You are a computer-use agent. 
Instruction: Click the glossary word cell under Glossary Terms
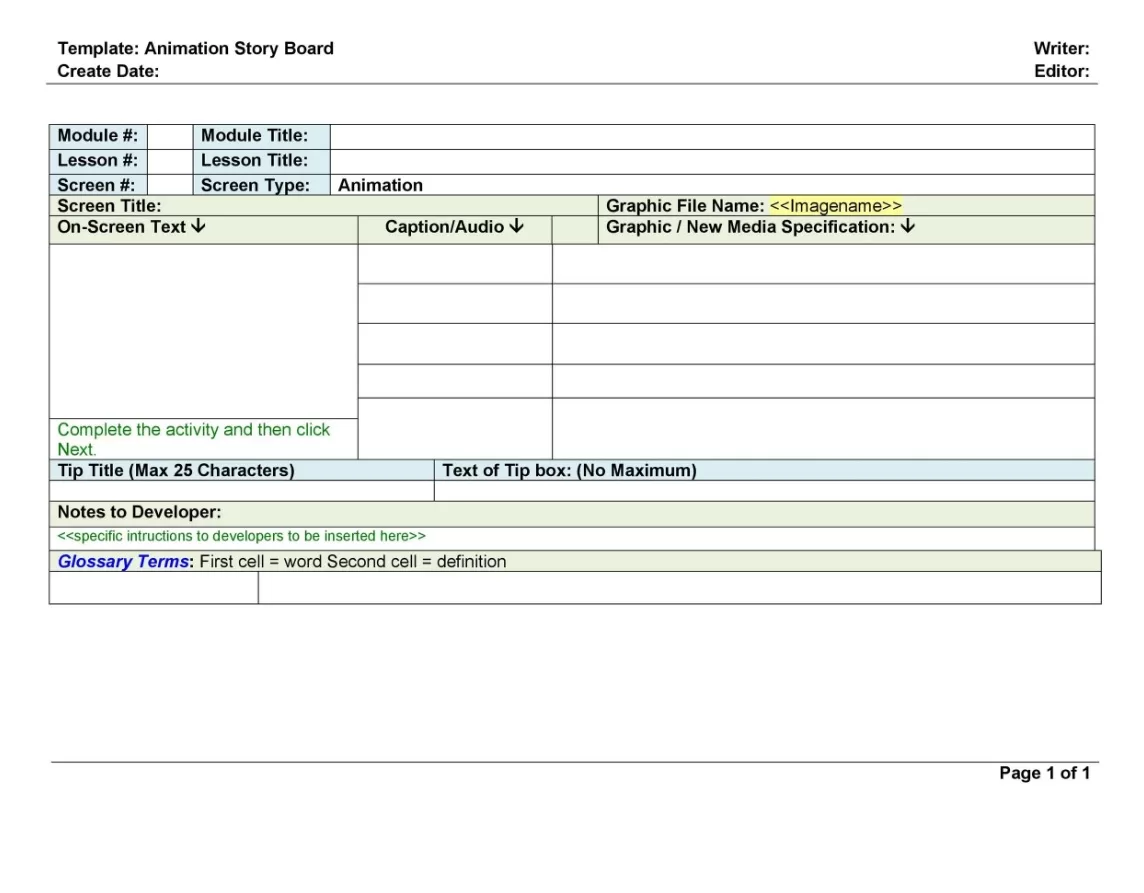[x=153, y=588]
